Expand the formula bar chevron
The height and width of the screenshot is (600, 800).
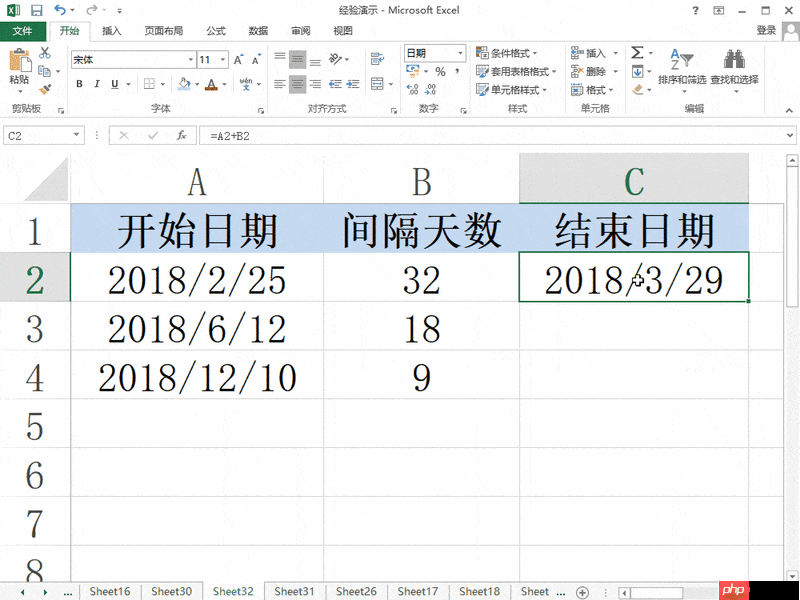[x=790, y=136]
